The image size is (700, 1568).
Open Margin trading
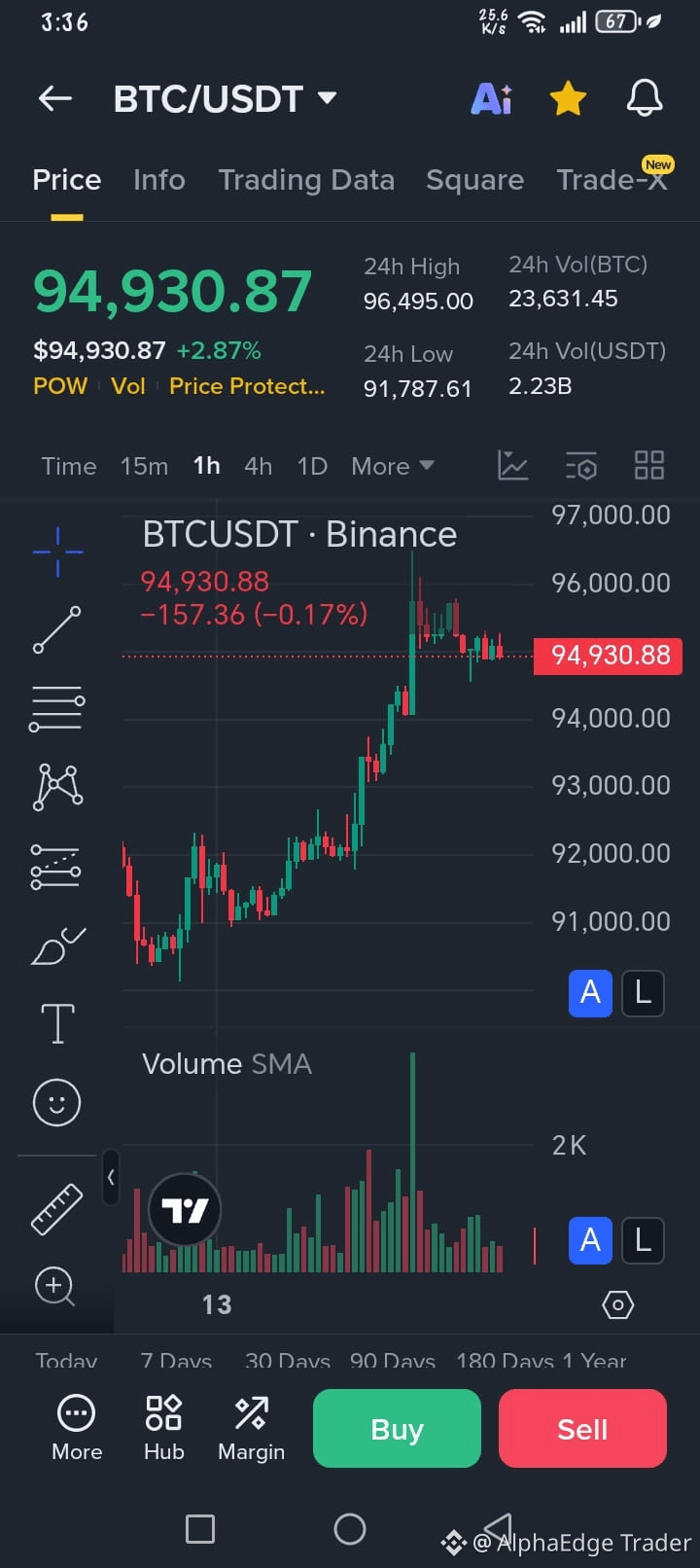point(251,1429)
